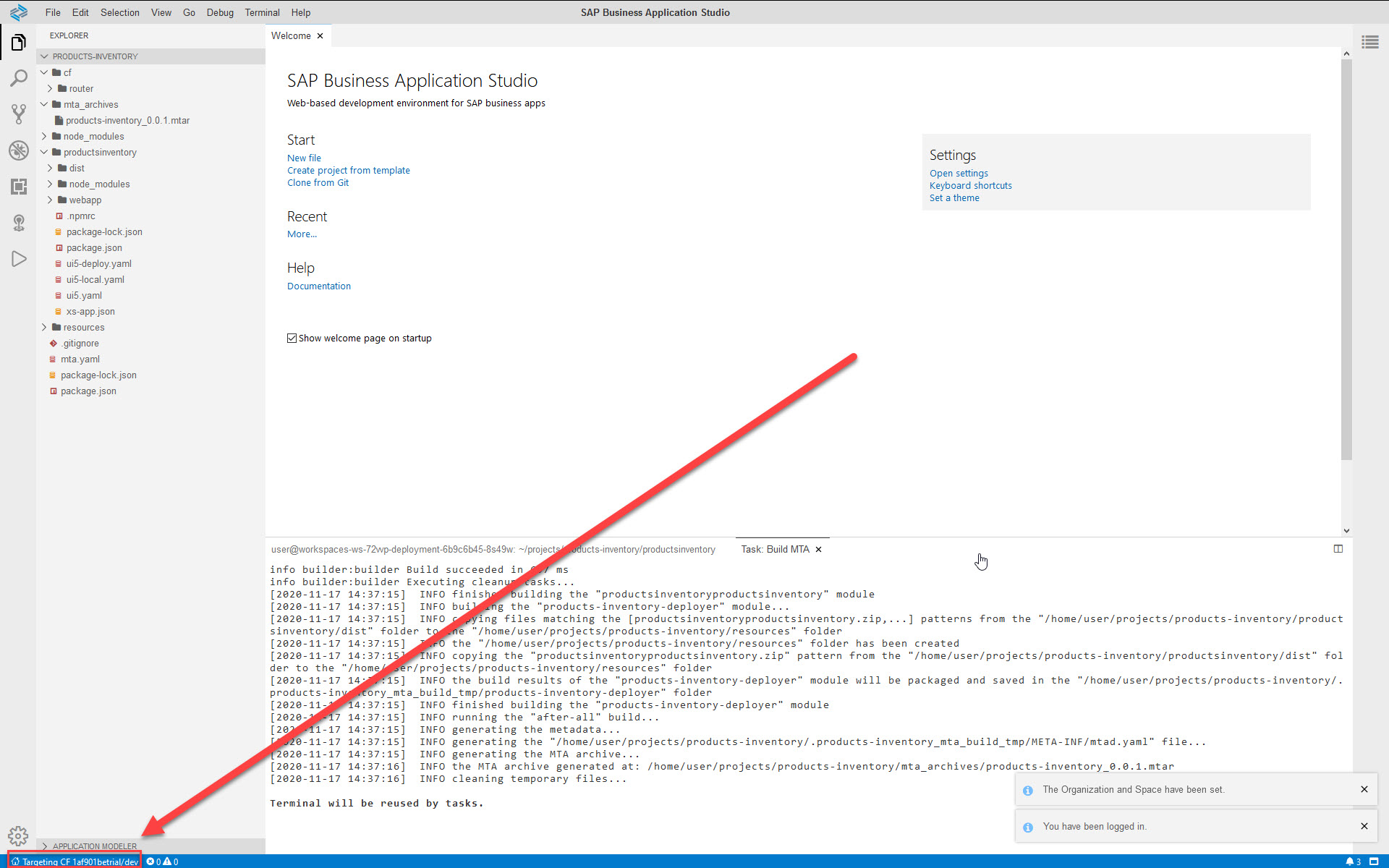Click the SAP Business Application Studio logo
The image size is (1389, 868).
click(x=19, y=12)
